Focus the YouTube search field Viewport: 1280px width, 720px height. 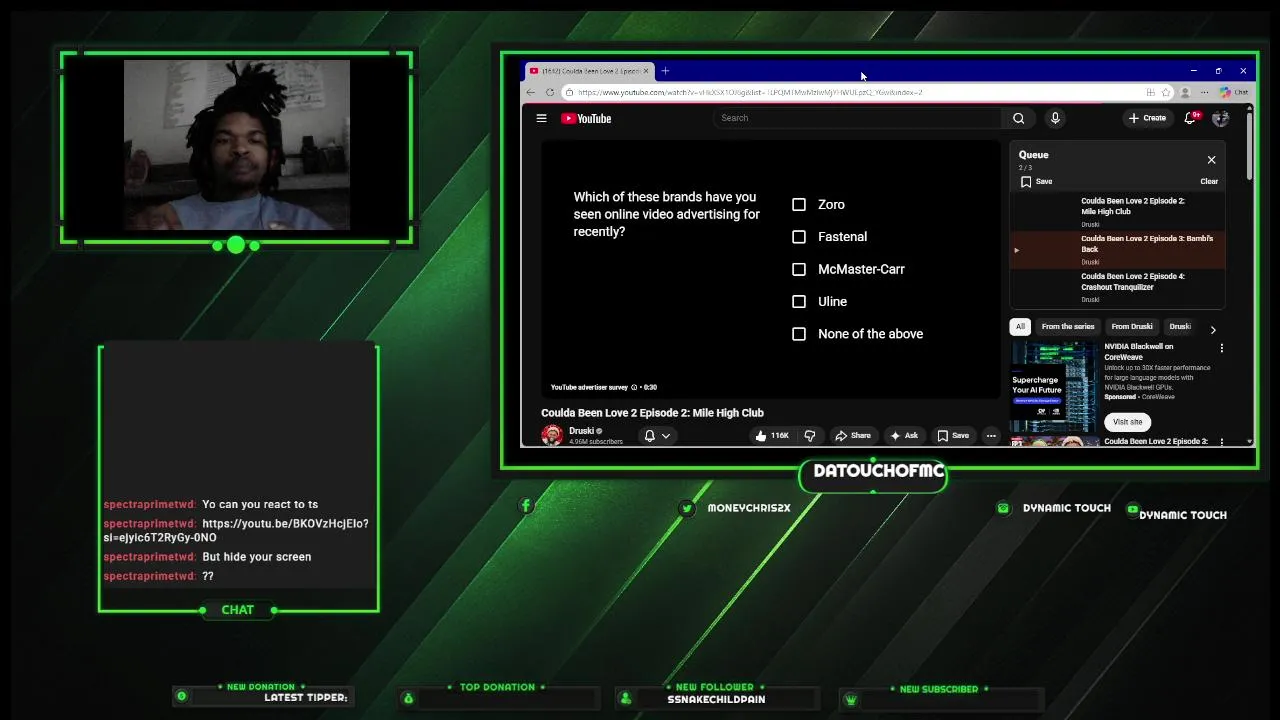(x=858, y=118)
